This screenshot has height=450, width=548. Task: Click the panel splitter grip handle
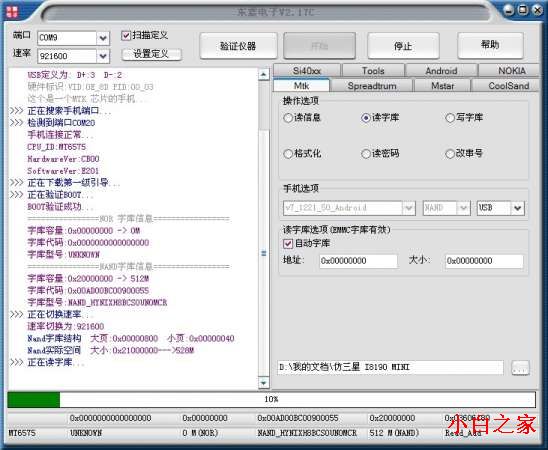click(x=264, y=253)
